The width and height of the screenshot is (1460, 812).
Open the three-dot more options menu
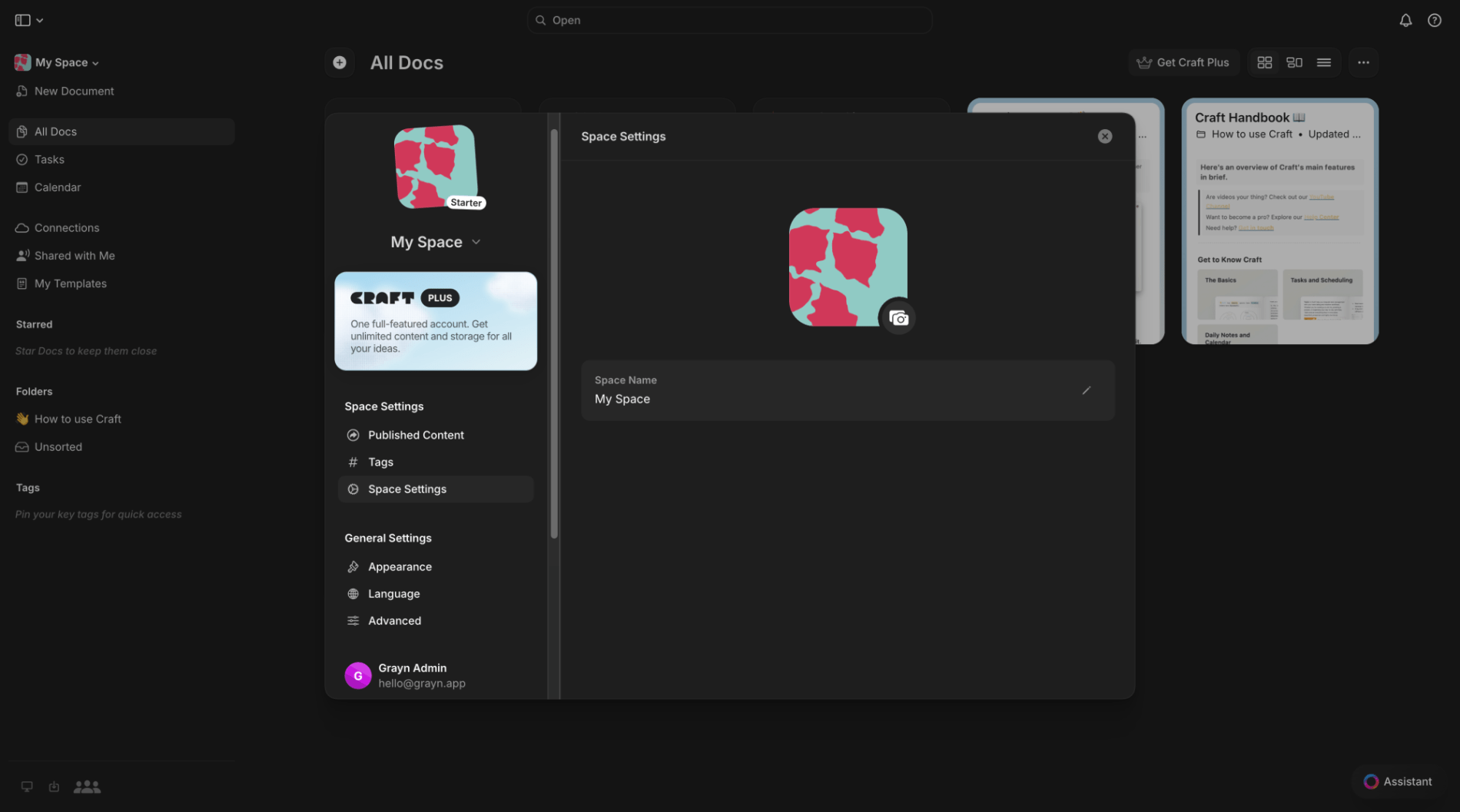[x=1363, y=62]
